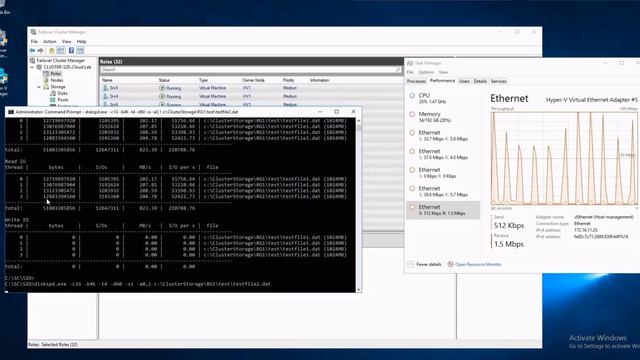Select Nodes in the cluster tree
This screenshot has width=640, height=360.
click(57, 80)
